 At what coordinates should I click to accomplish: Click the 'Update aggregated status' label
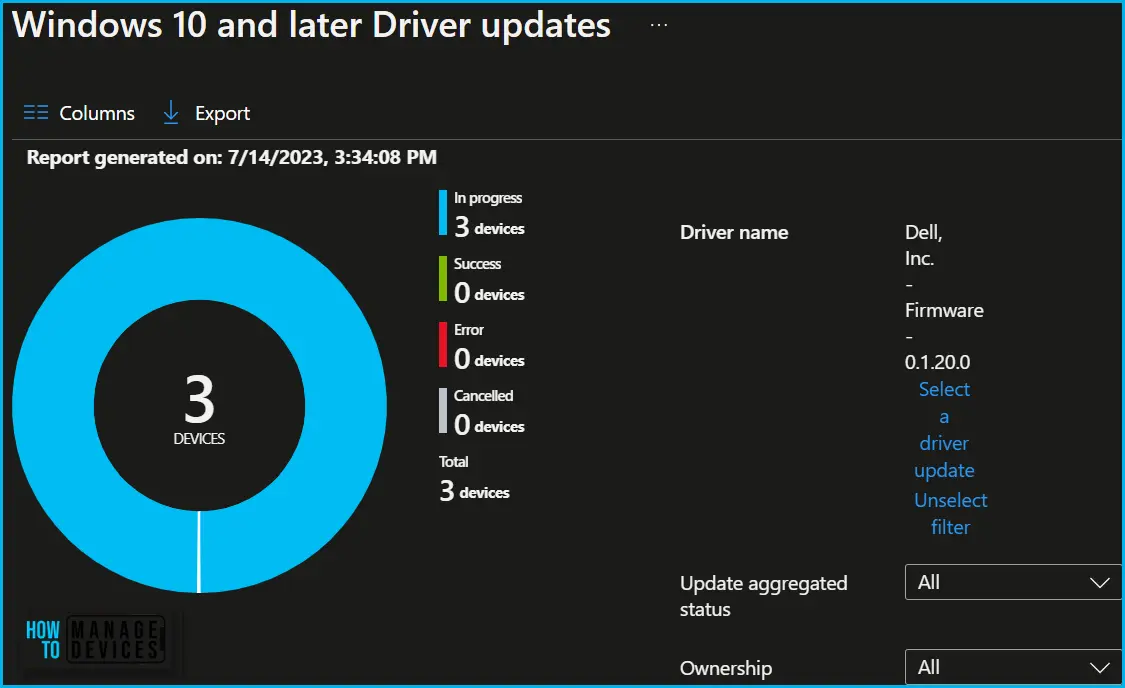click(x=763, y=596)
